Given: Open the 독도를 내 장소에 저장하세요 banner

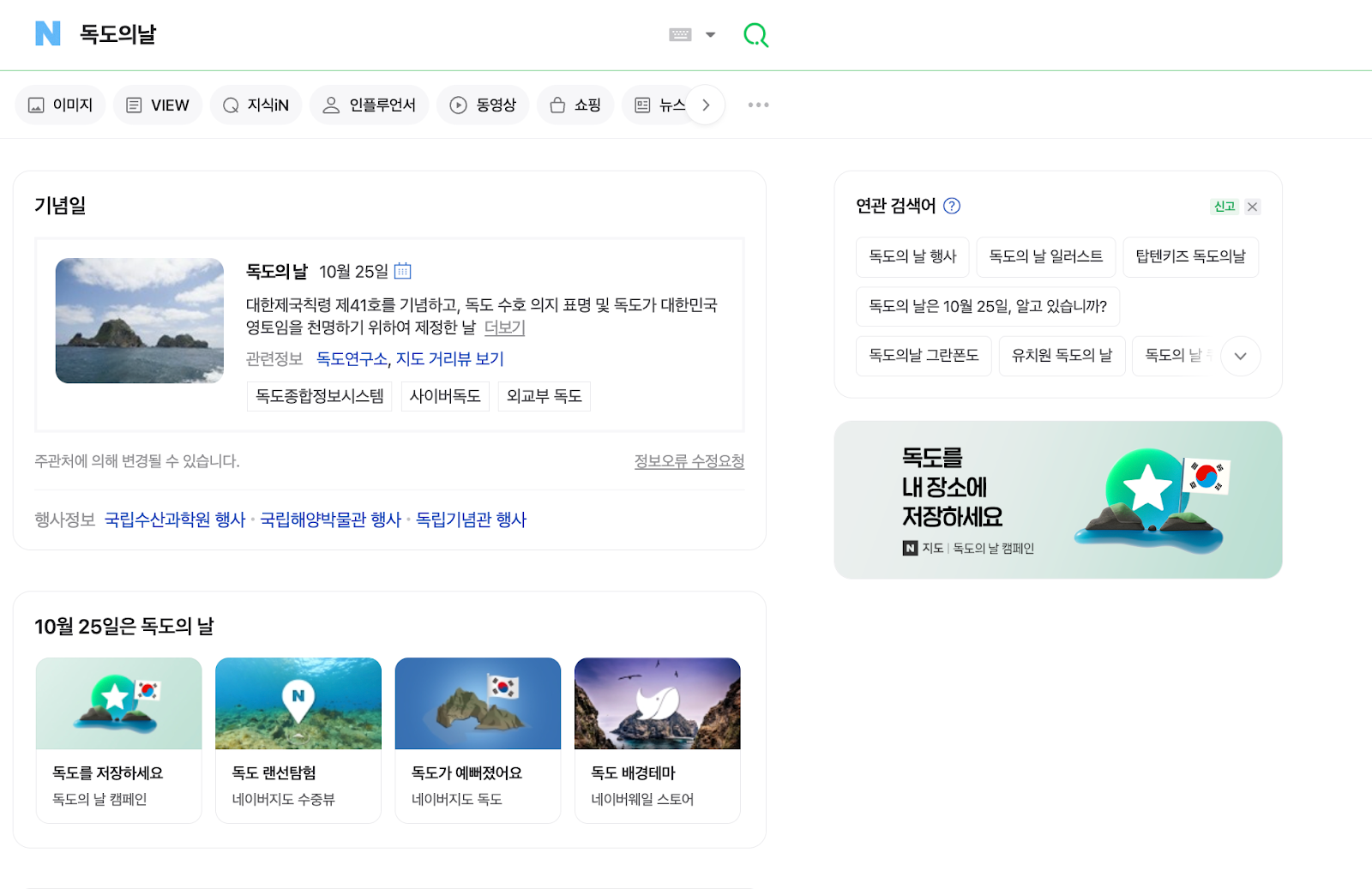Looking at the screenshot, I should tap(1057, 500).
